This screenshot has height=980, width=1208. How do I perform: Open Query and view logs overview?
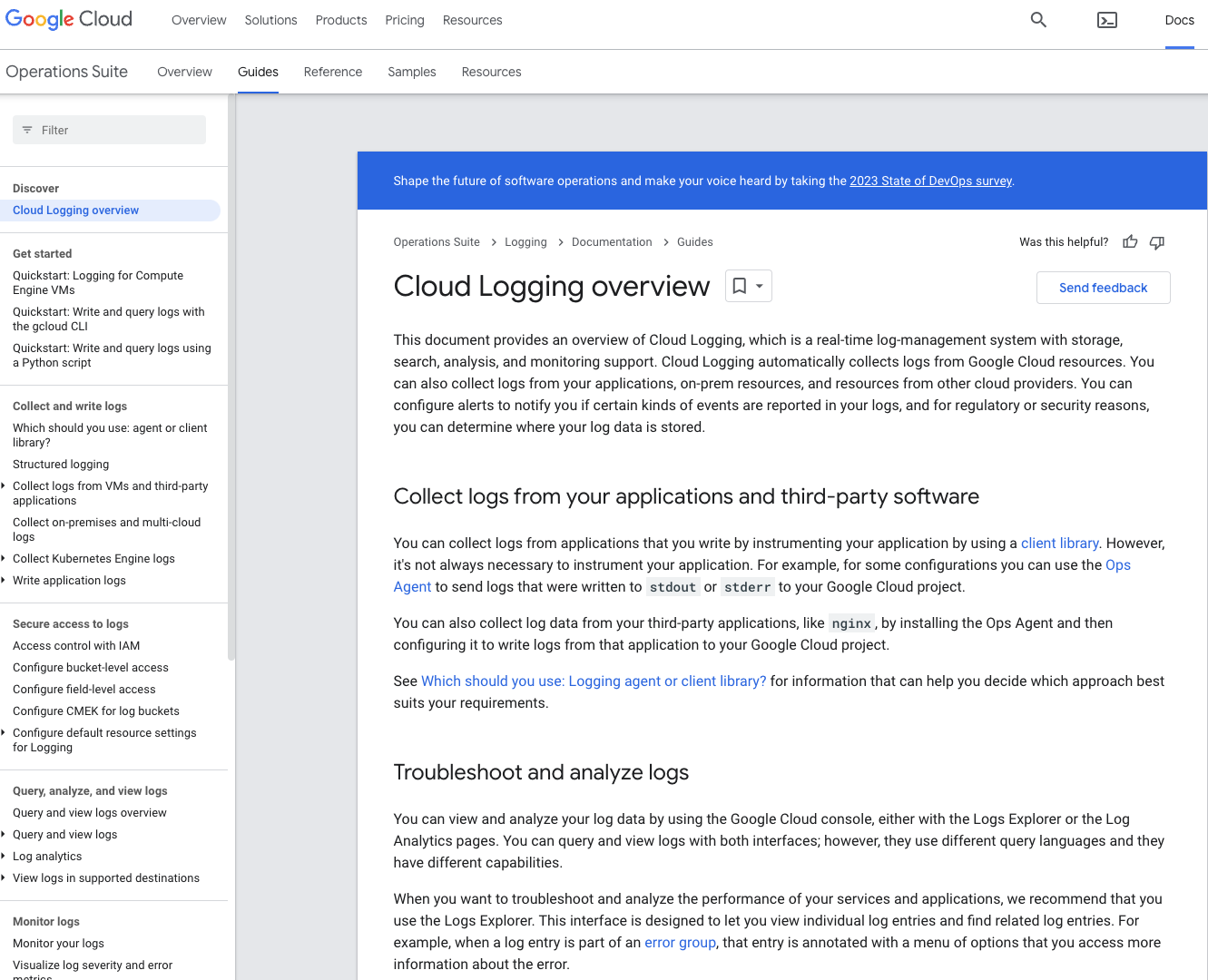click(x=90, y=813)
